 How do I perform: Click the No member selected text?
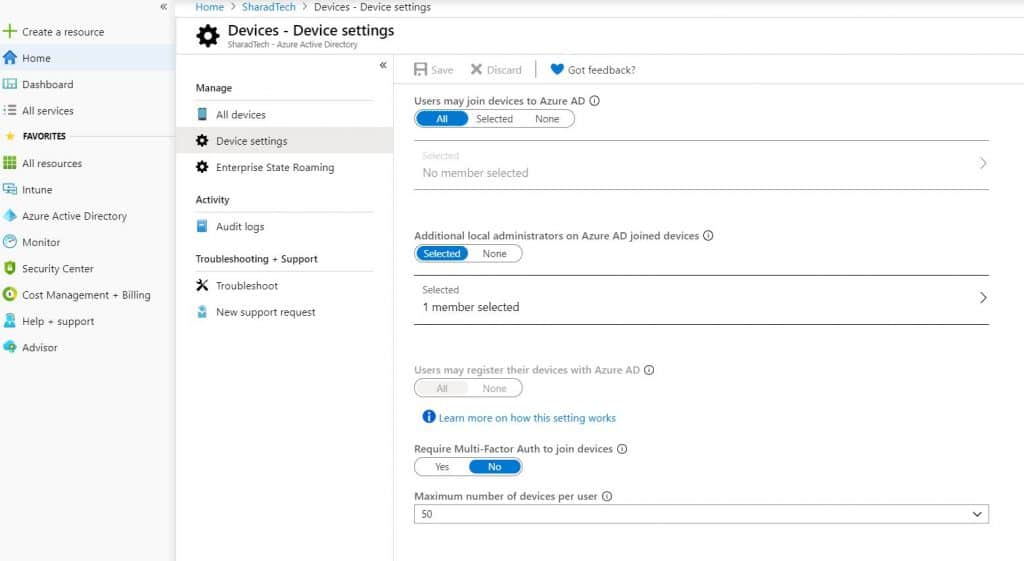pyautogui.click(x=475, y=173)
